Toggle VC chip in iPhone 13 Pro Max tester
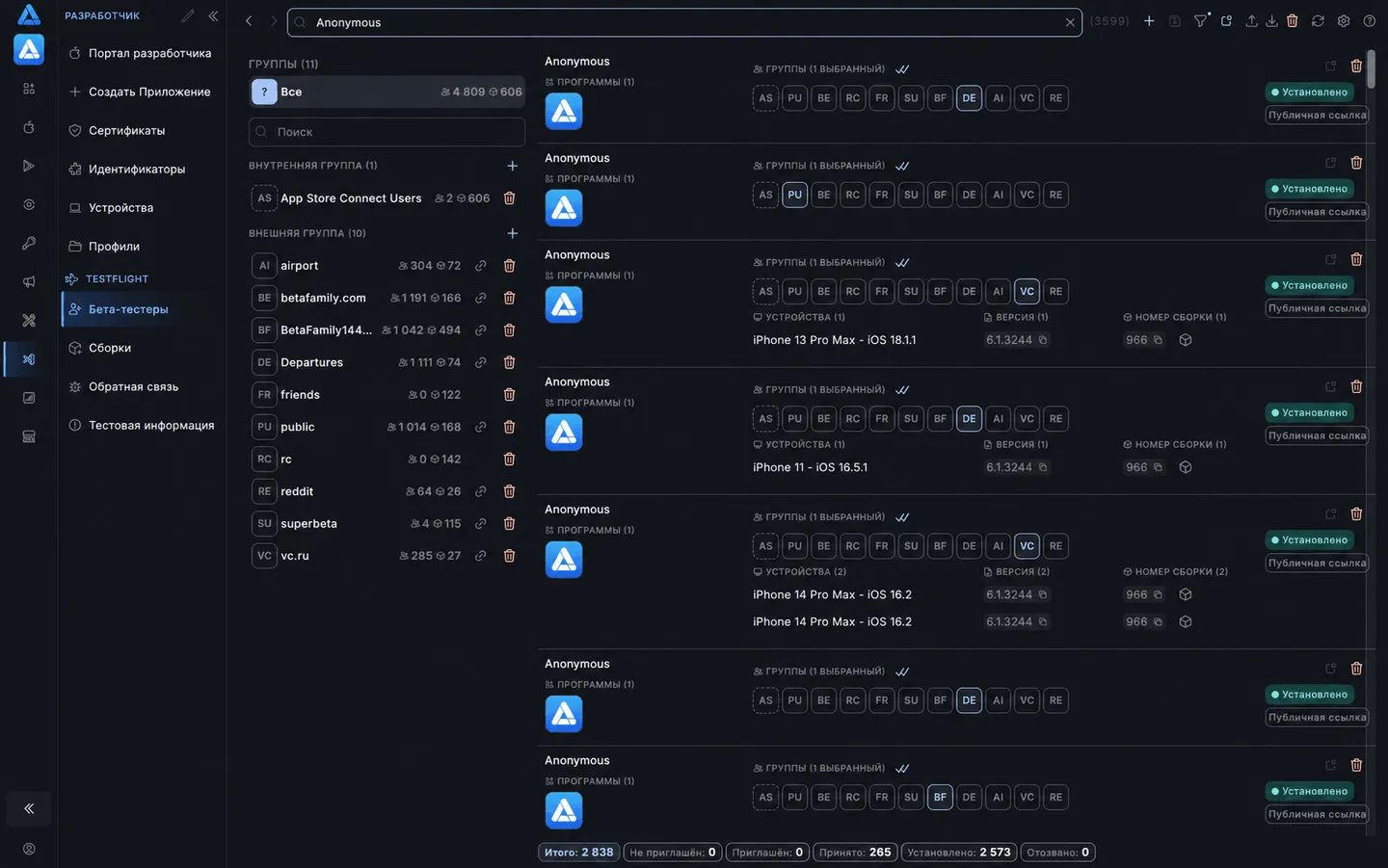The height and width of the screenshot is (868, 1388). coord(1027,291)
